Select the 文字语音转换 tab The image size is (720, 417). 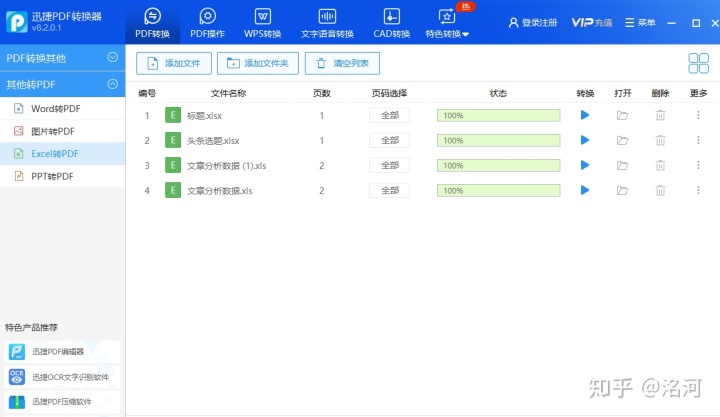(x=327, y=23)
